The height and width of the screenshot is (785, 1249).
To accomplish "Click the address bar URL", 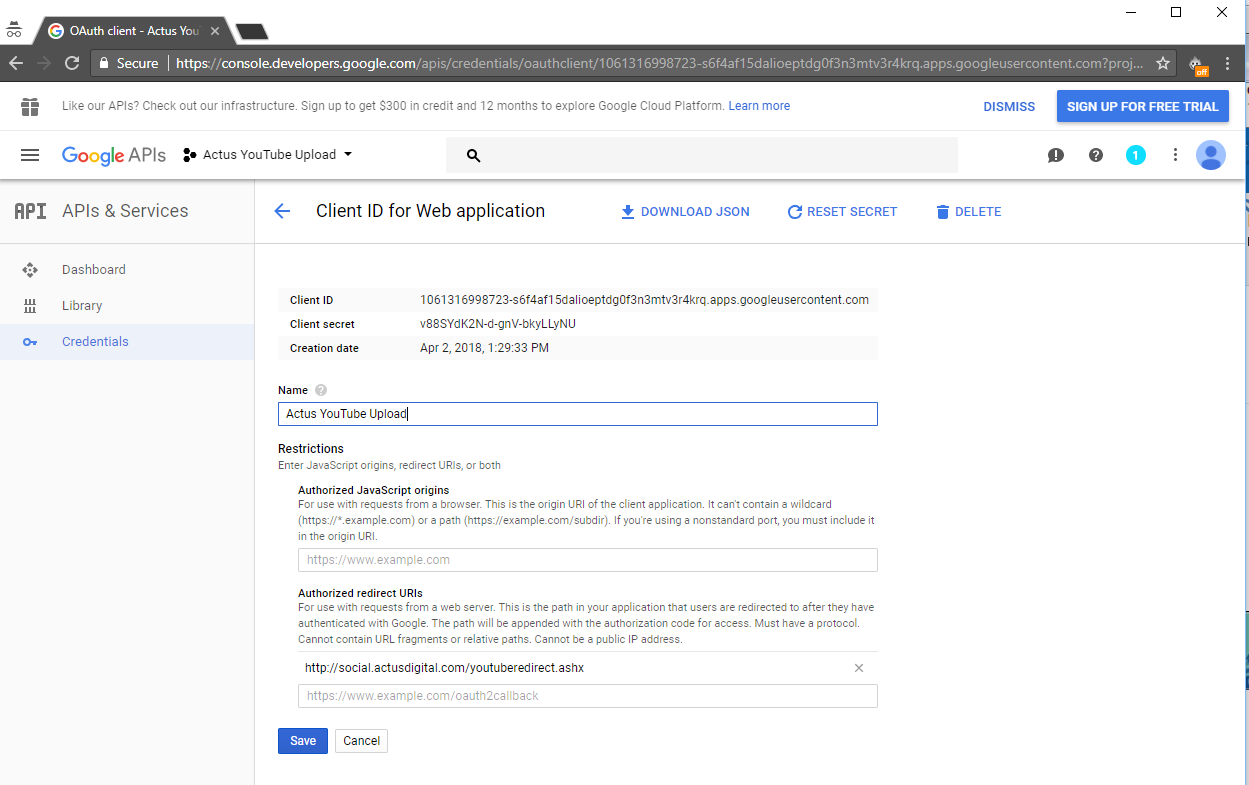I will tap(660, 63).
